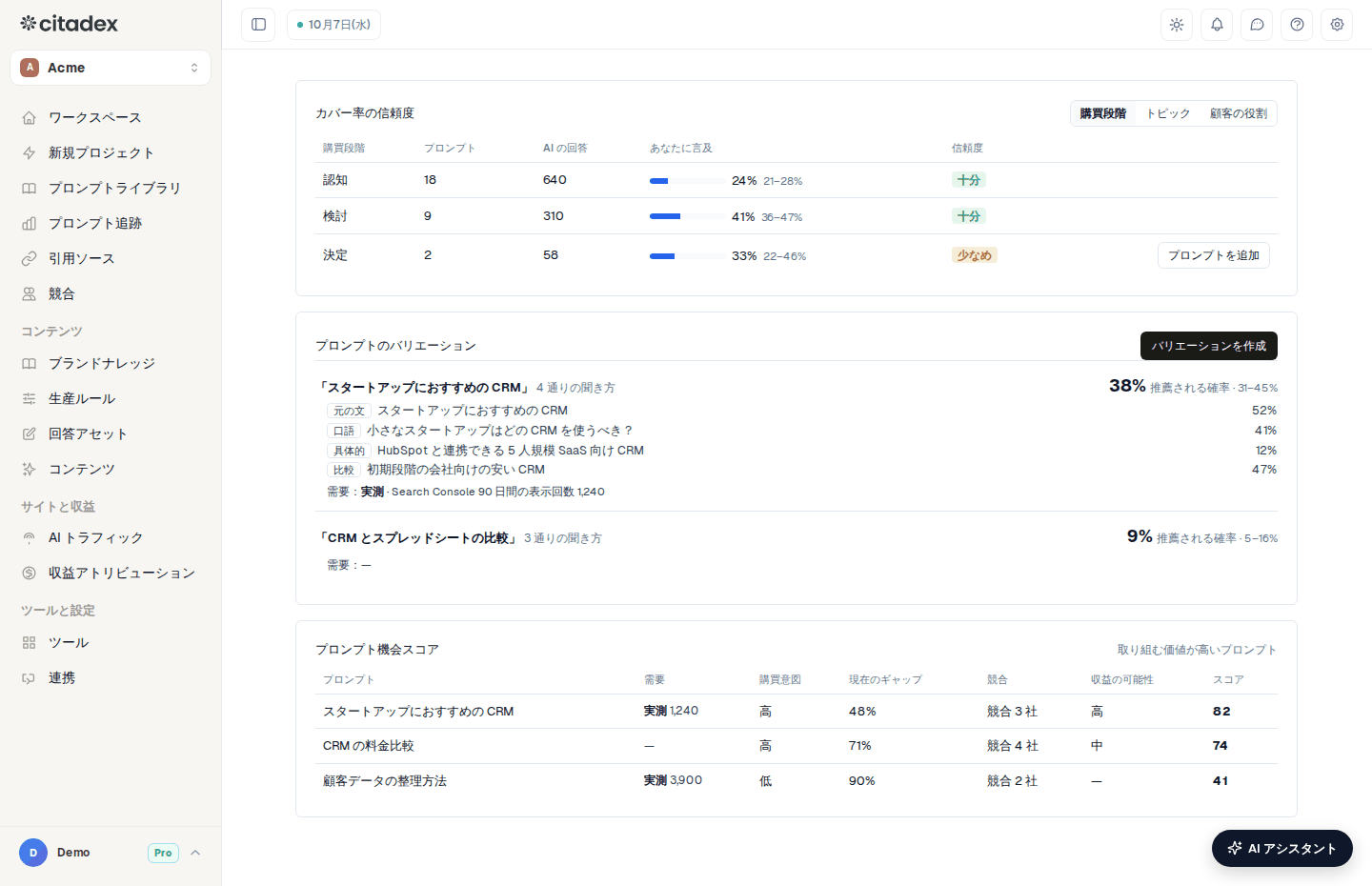The height and width of the screenshot is (886, 1372).
Task: Open the chat feedback icon
Action: (x=1257, y=25)
